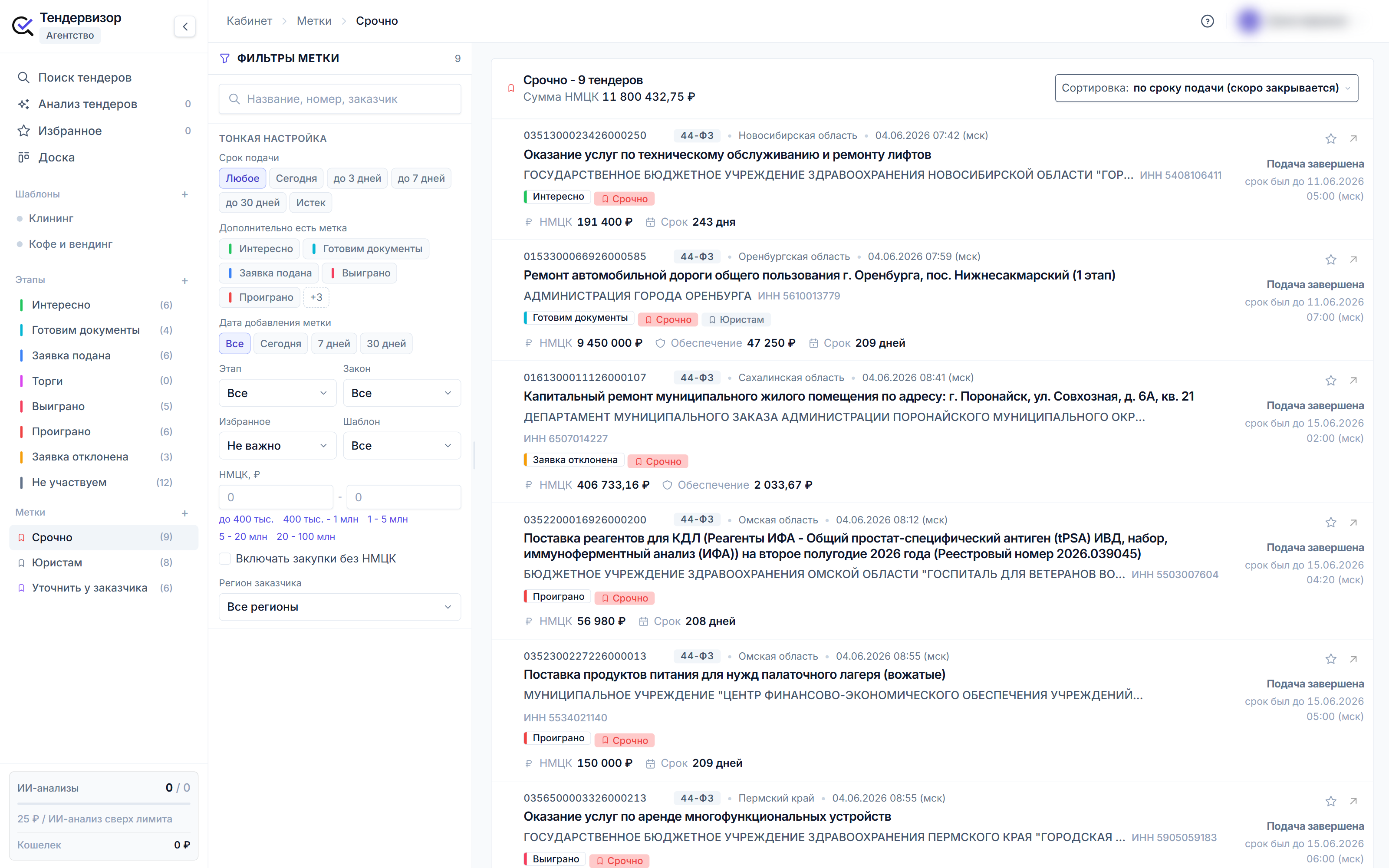Click the minimum НМЦК input field
The image size is (1389, 868).
(x=276, y=497)
